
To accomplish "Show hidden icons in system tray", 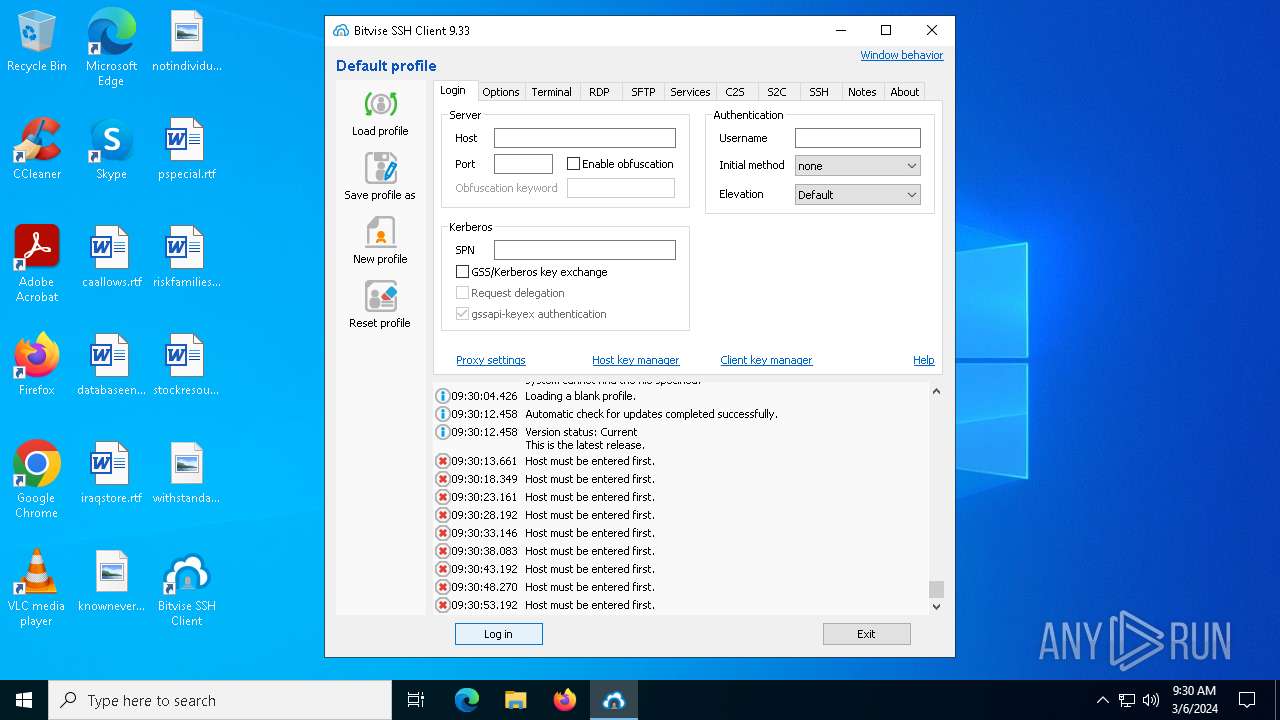I will tap(1103, 700).
